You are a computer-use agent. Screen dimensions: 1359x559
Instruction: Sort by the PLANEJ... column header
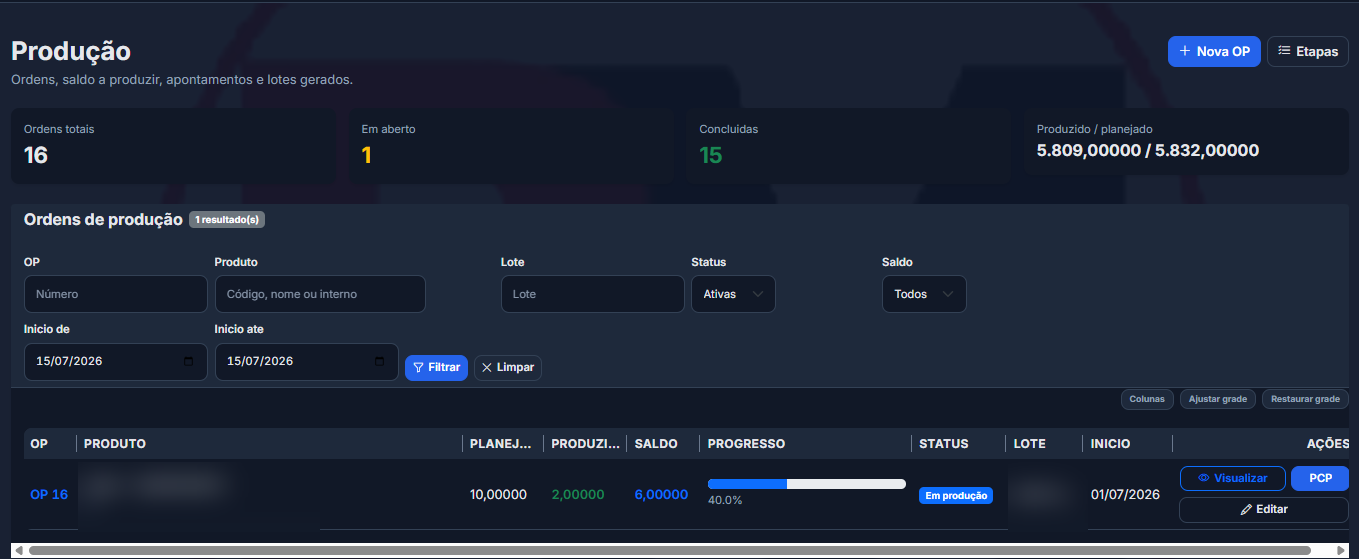pyautogui.click(x=503, y=444)
